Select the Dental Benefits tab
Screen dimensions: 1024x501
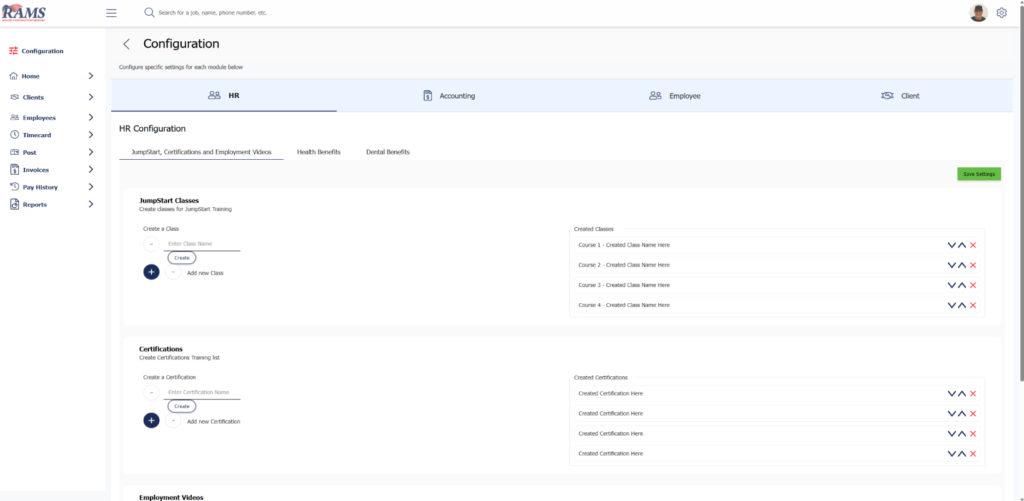click(x=387, y=152)
